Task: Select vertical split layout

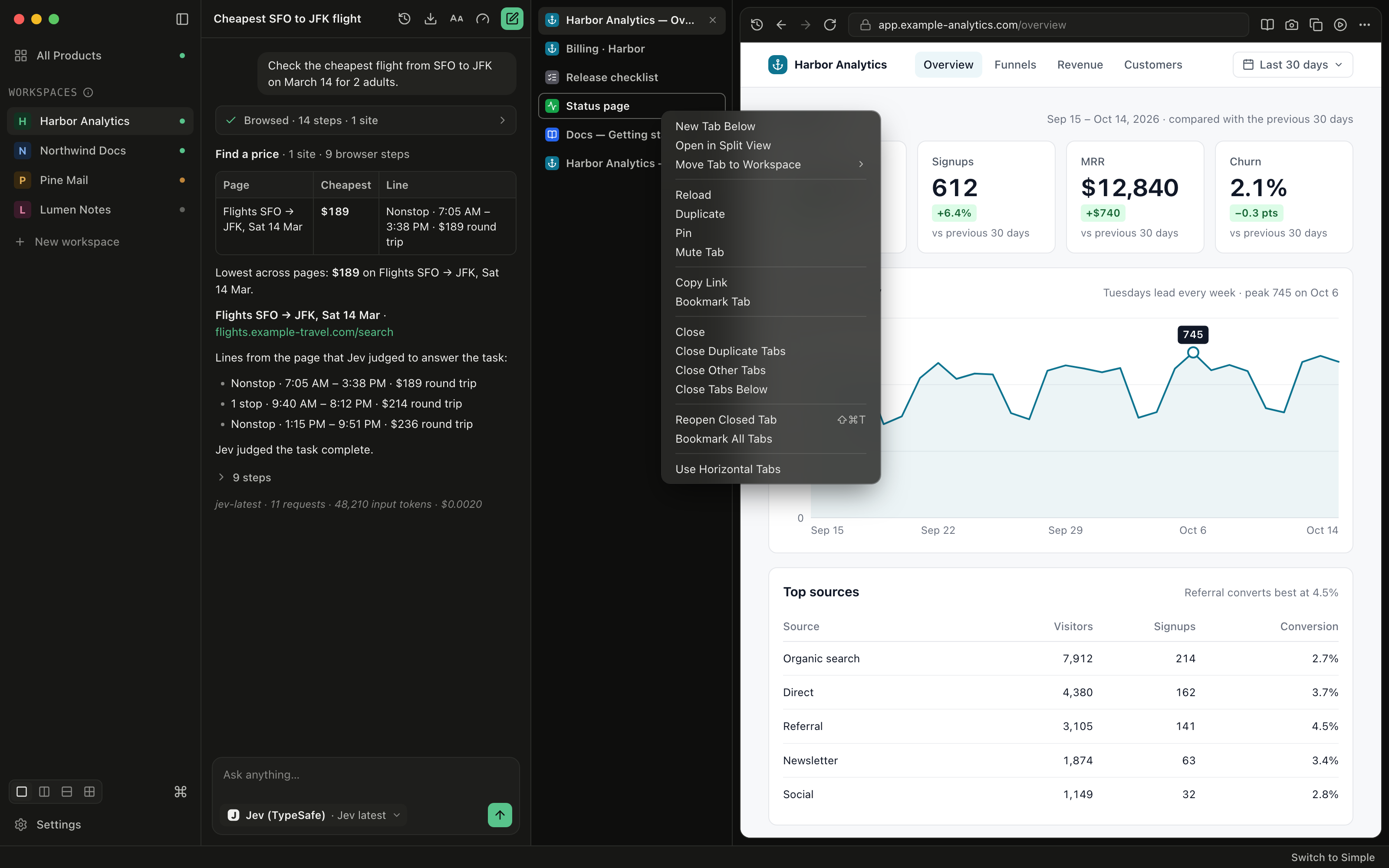Action: coord(44,792)
